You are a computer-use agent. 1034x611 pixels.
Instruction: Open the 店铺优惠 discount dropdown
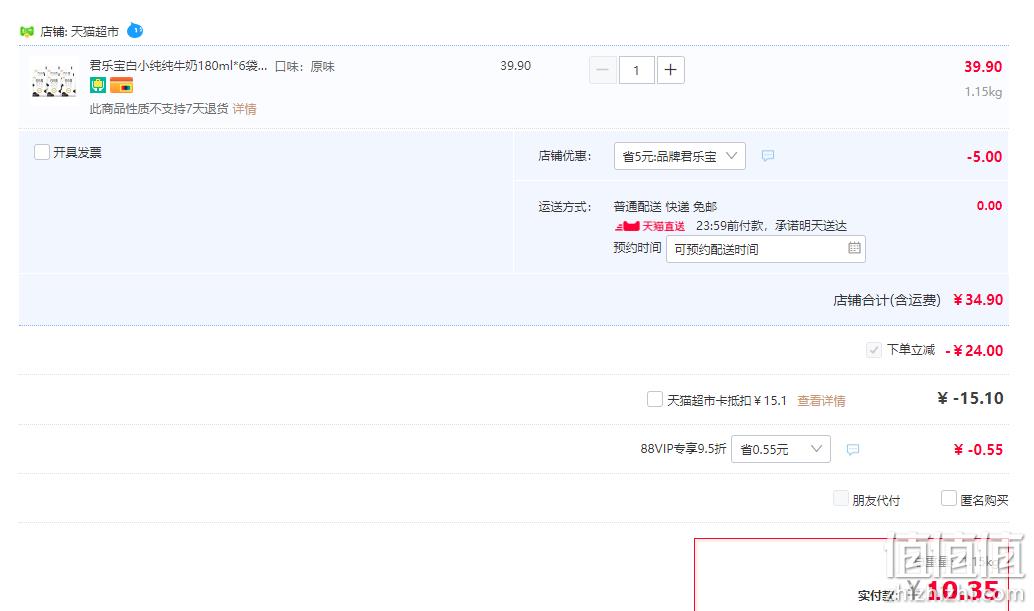click(x=680, y=156)
